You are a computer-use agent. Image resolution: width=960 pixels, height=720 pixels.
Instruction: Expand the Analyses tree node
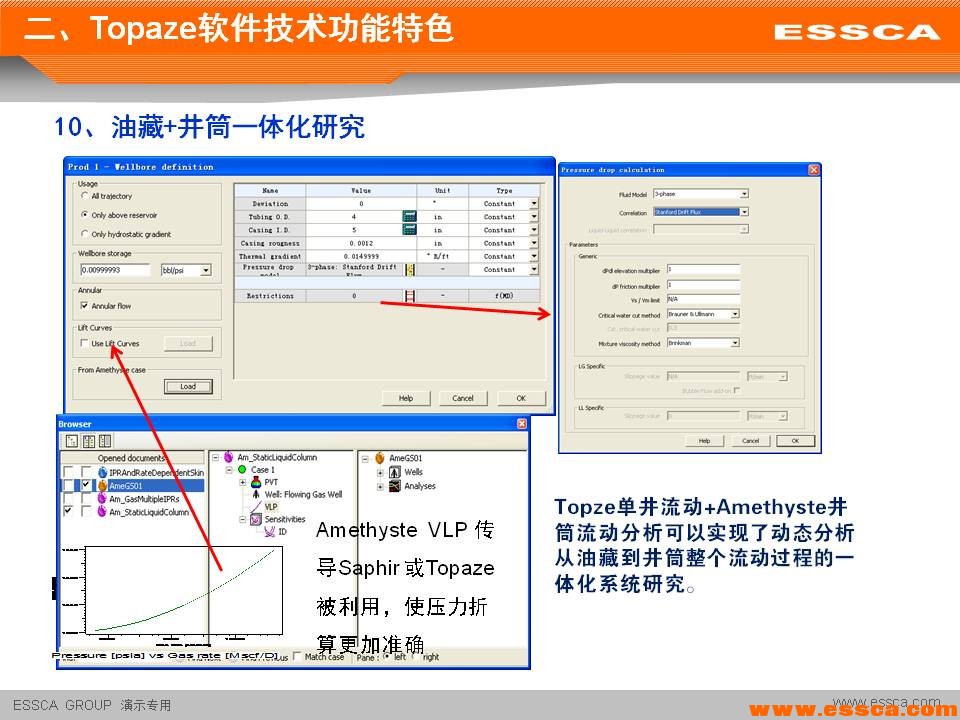(380, 486)
